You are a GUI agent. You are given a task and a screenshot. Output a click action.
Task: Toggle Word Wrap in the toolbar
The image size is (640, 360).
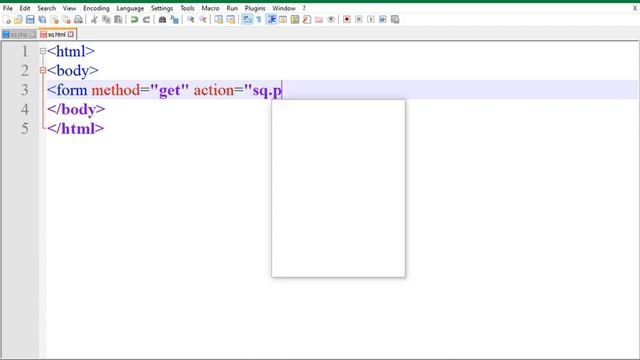point(247,20)
